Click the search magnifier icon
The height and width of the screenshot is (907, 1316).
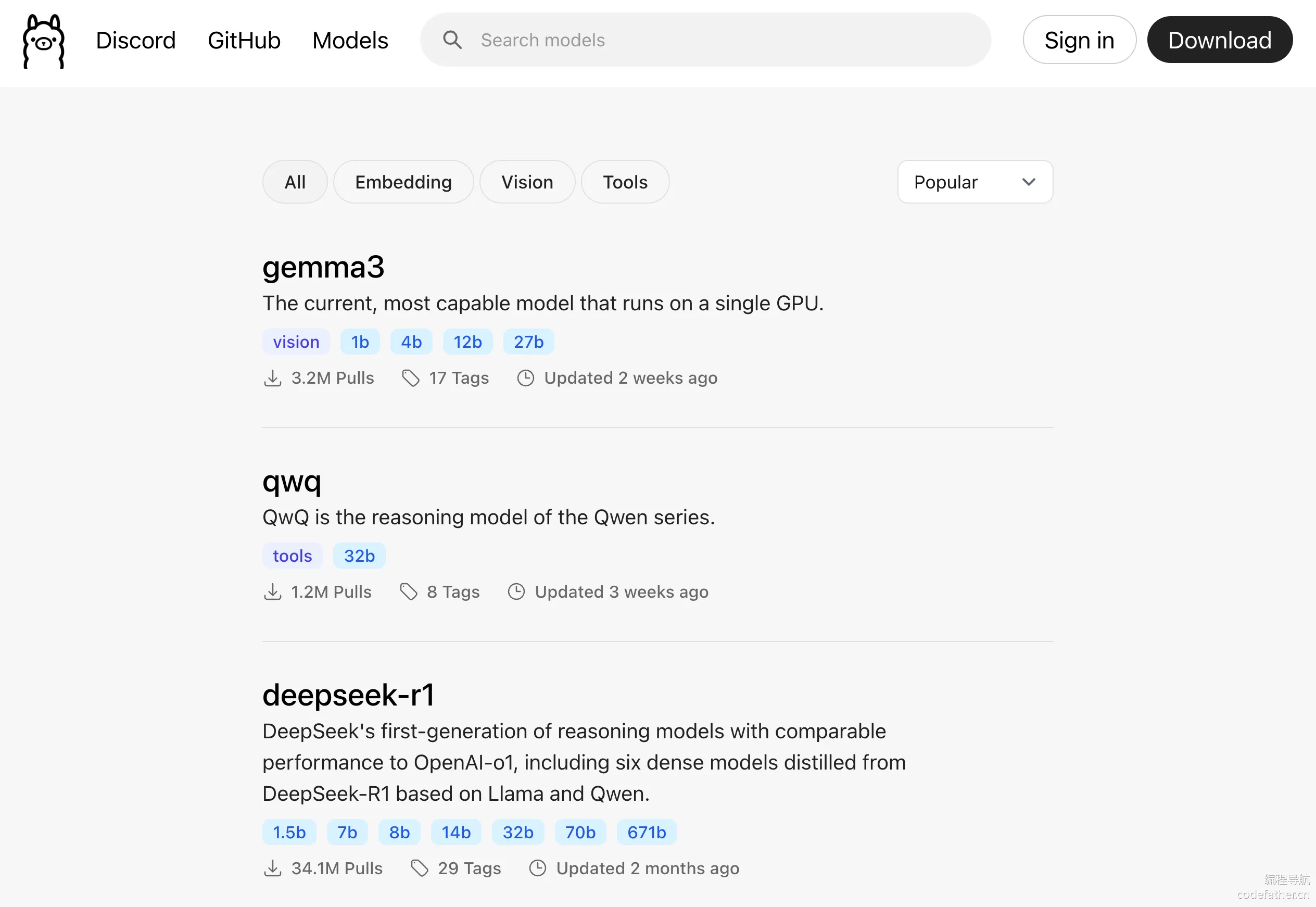pos(452,40)
